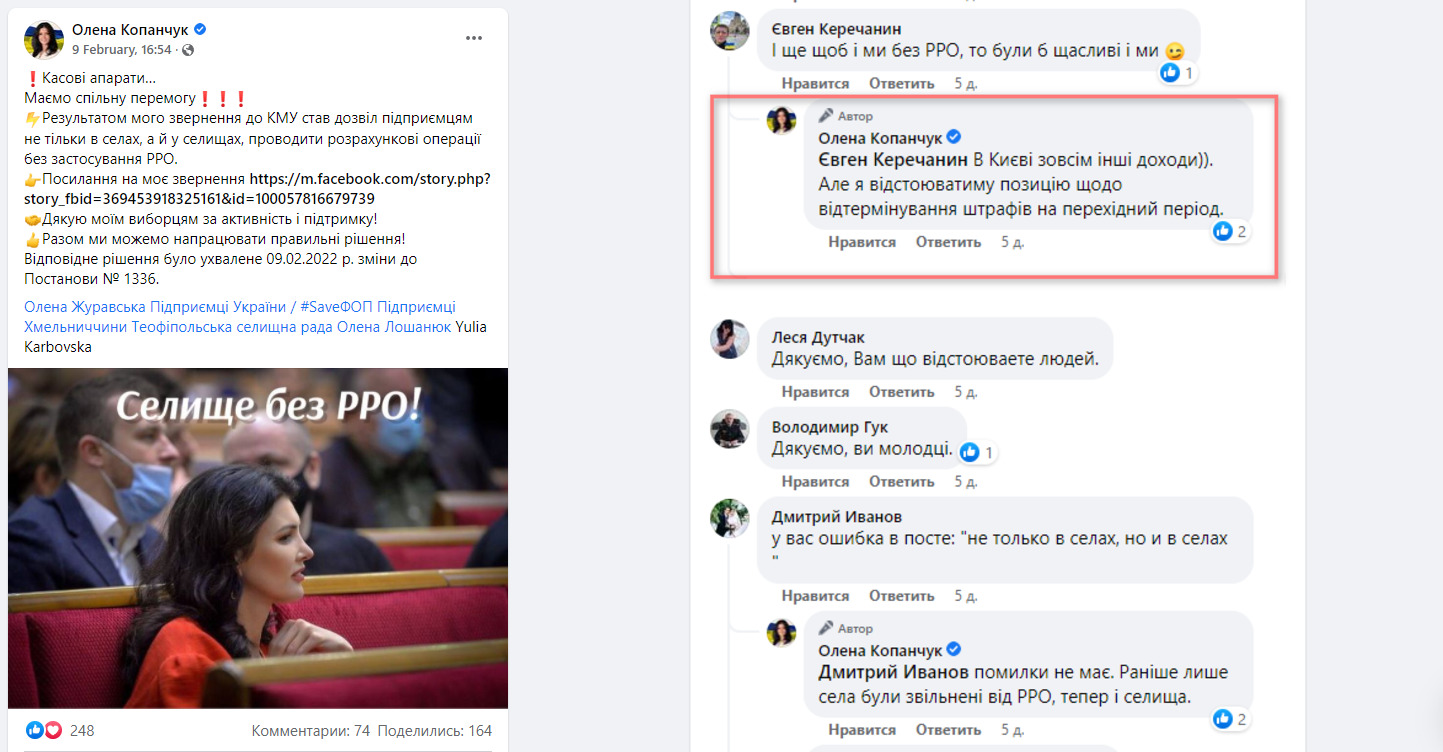This screenshot has height=752, width=1443.
Task: Click like counter on Володимир Гук's comment
Action: (978, 453)
